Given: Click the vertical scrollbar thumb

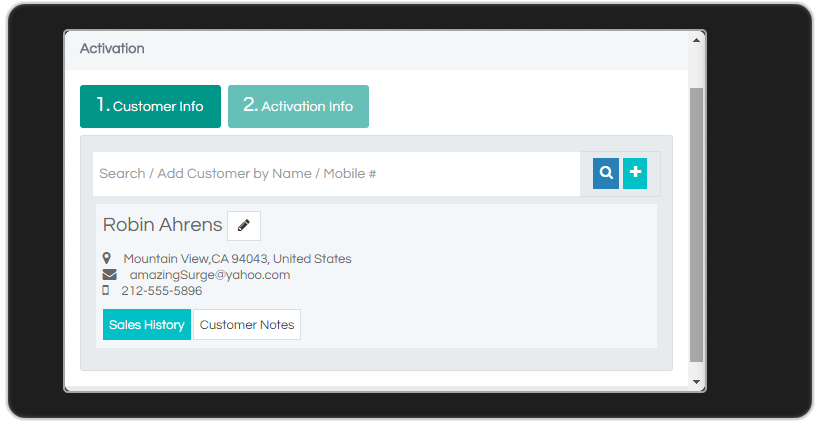Looking at the screenshot, I should click(696, 225).
